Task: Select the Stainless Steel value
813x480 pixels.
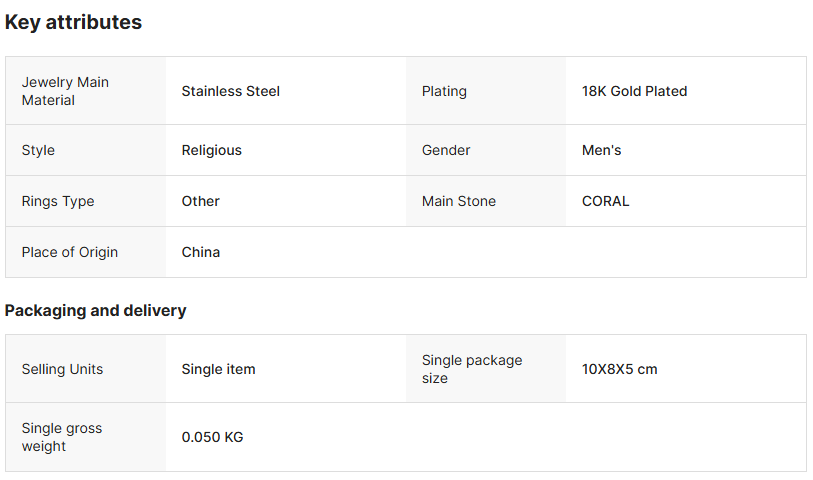Action: click(x=230, y=91)
